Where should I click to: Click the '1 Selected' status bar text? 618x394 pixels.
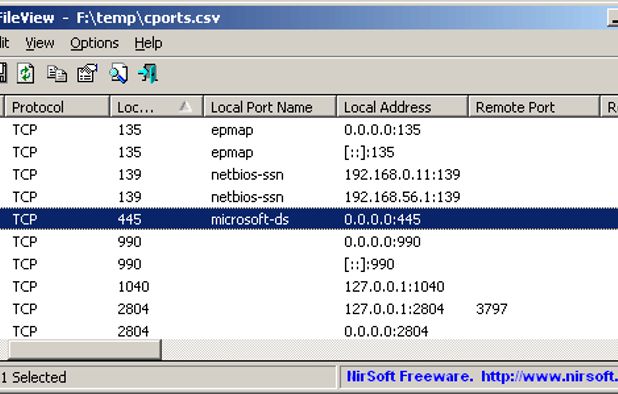(34, 377)
